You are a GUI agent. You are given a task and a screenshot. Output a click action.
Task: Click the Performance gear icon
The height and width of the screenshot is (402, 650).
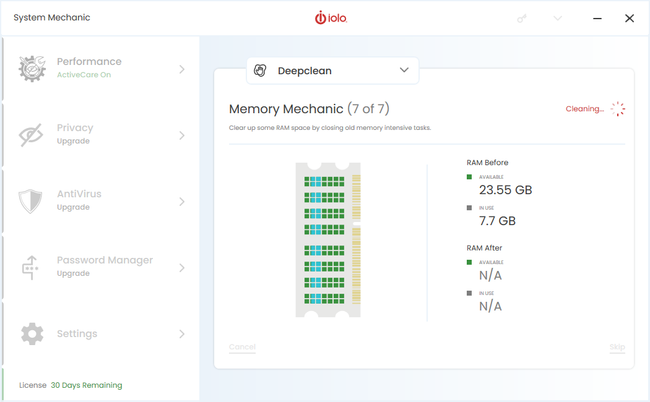pos(32,68)
